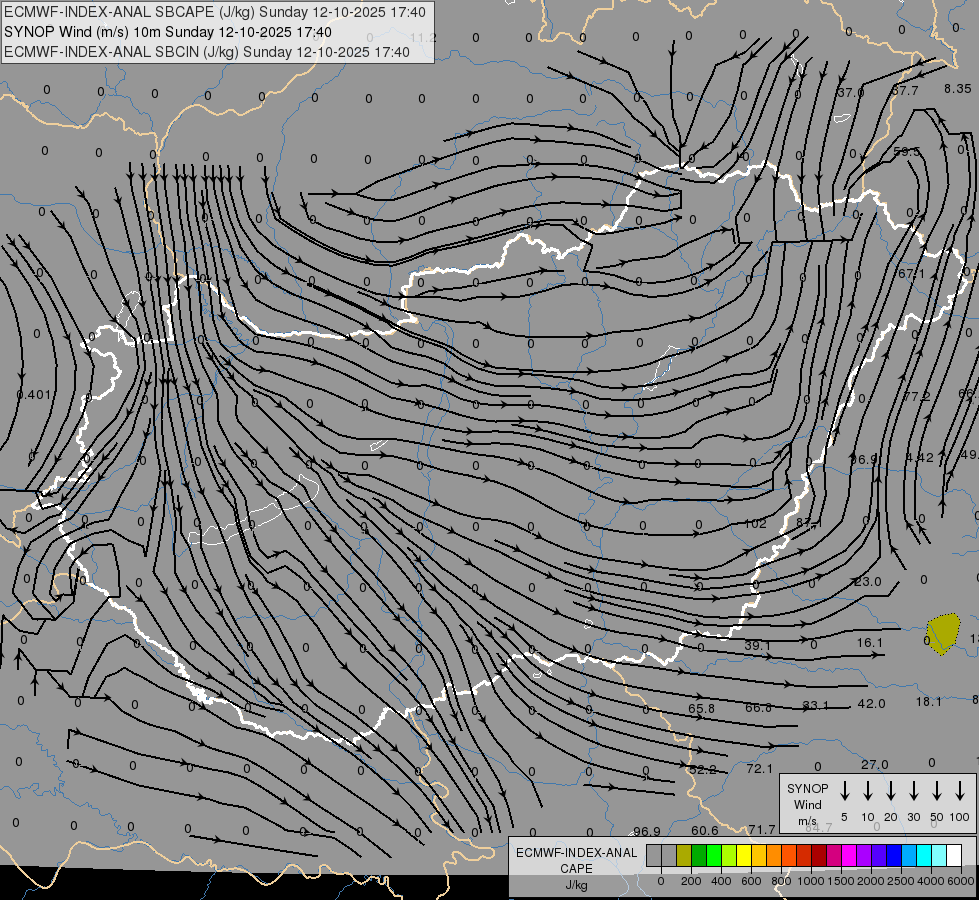Select the white swatch at 6000
Screen dimensions: 979x900
(x=953, y=856)
